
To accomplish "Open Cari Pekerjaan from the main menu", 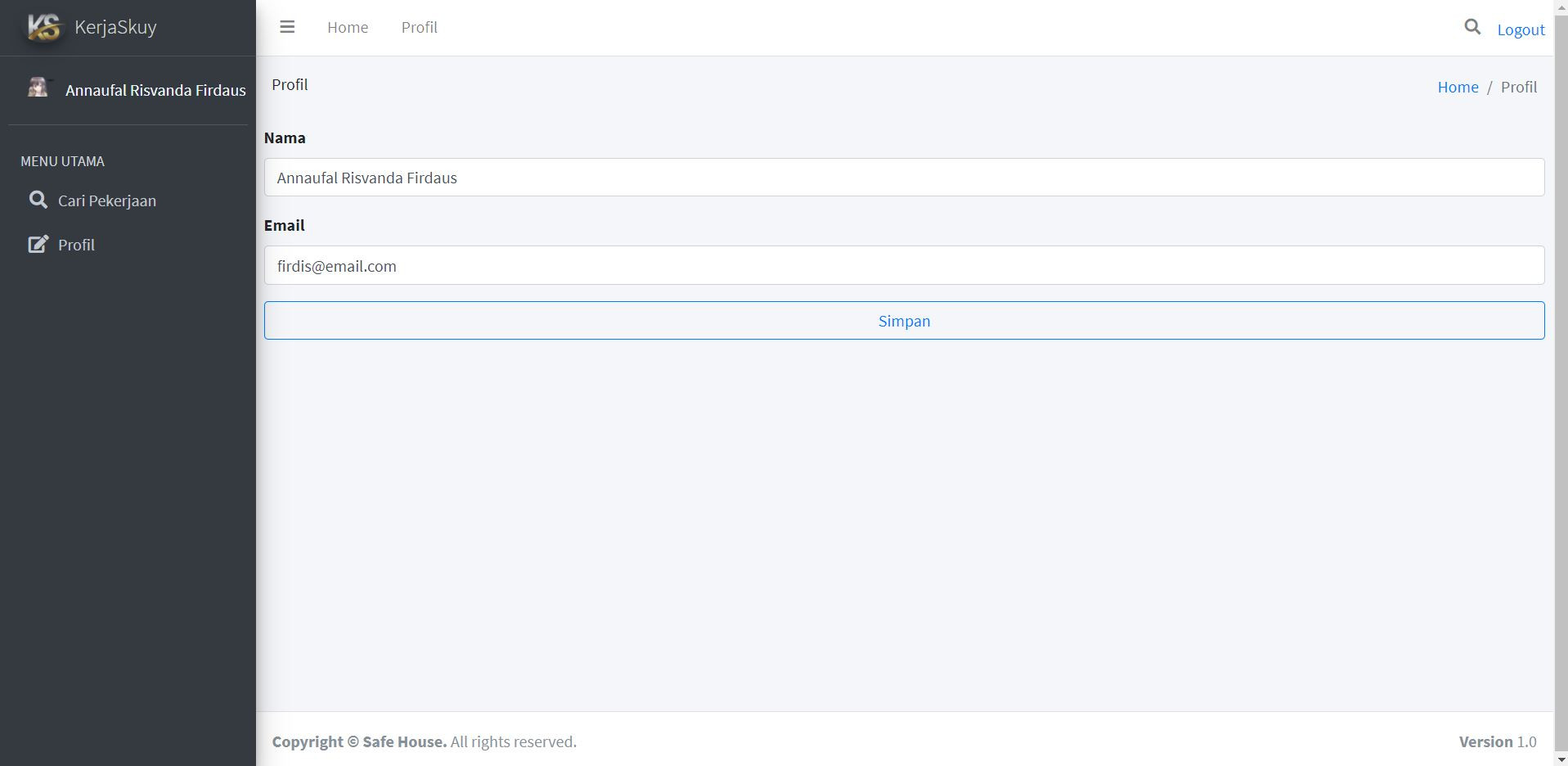I will pyautogui.click(x=106, y=201).
